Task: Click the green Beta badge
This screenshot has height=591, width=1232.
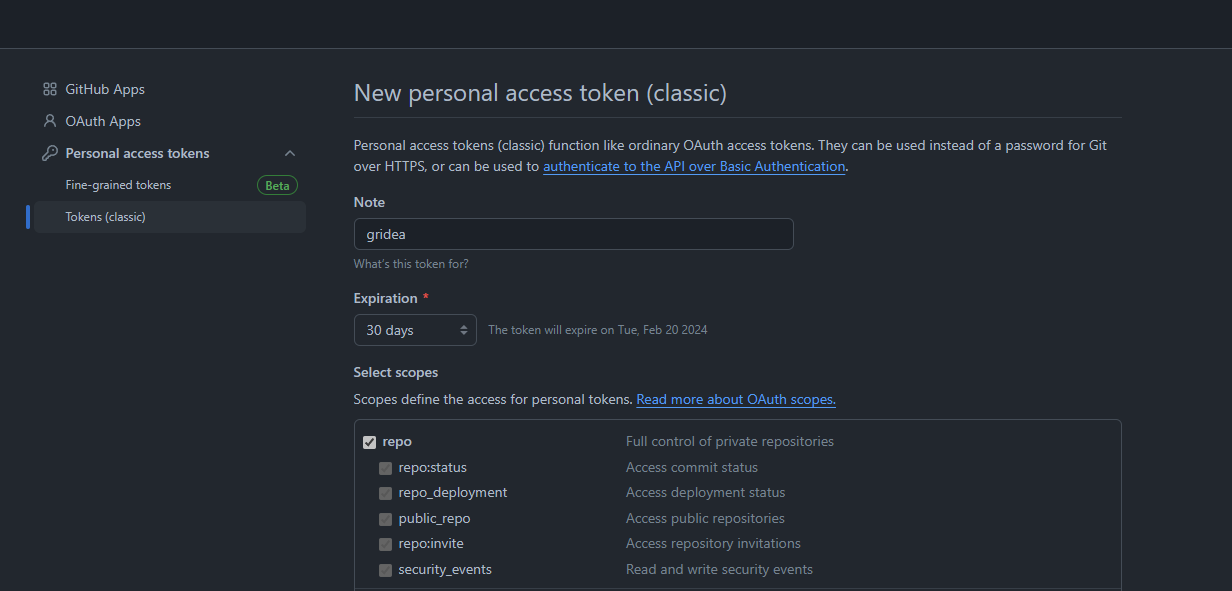Action: click(277, 185)
